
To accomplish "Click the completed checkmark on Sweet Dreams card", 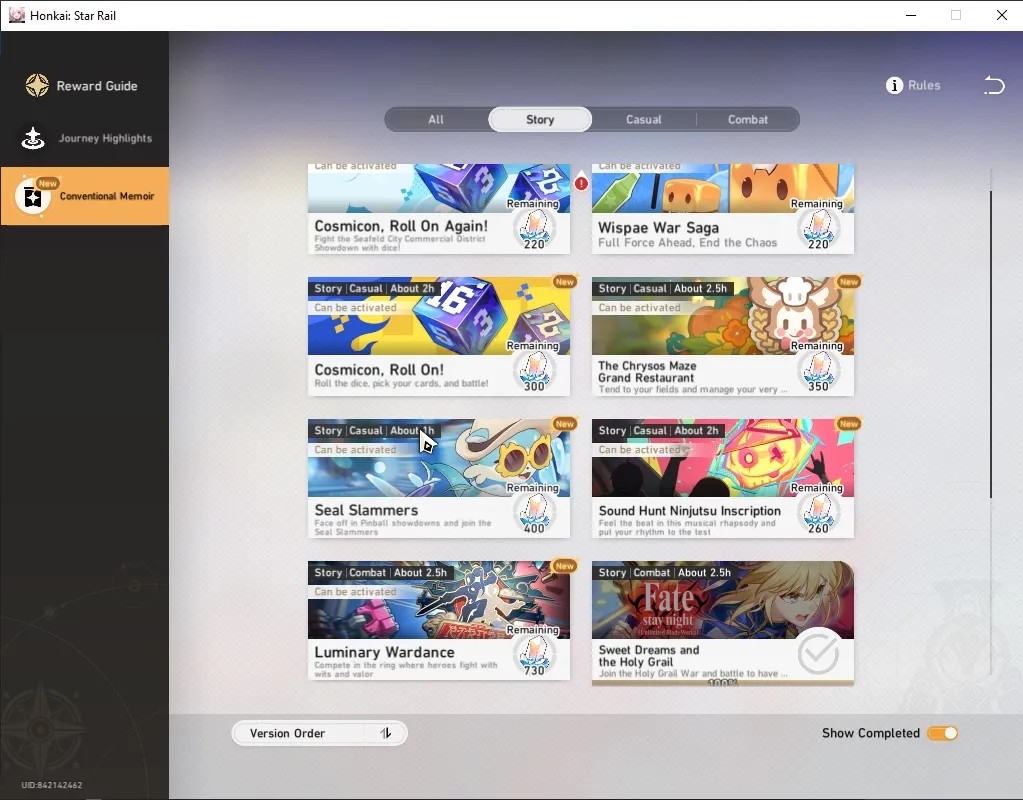I will [x=818, y=653].
